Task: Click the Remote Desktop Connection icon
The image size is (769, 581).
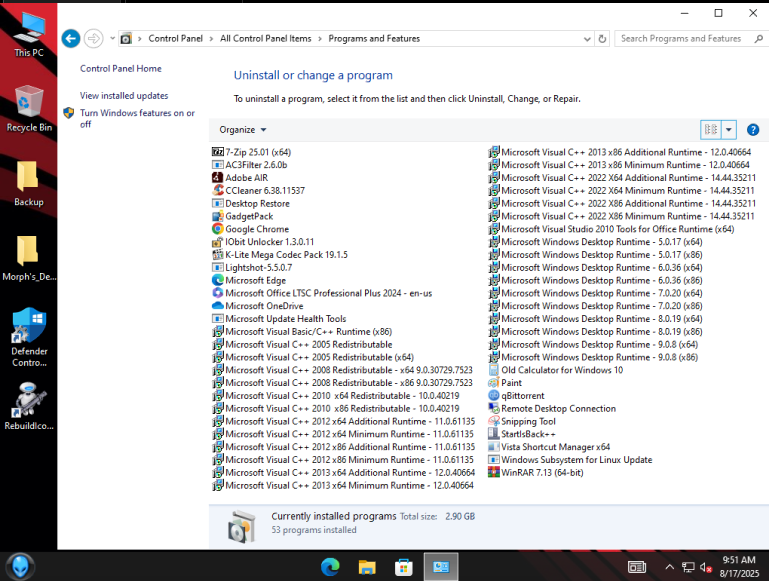Action: click(x=493, y=408)
